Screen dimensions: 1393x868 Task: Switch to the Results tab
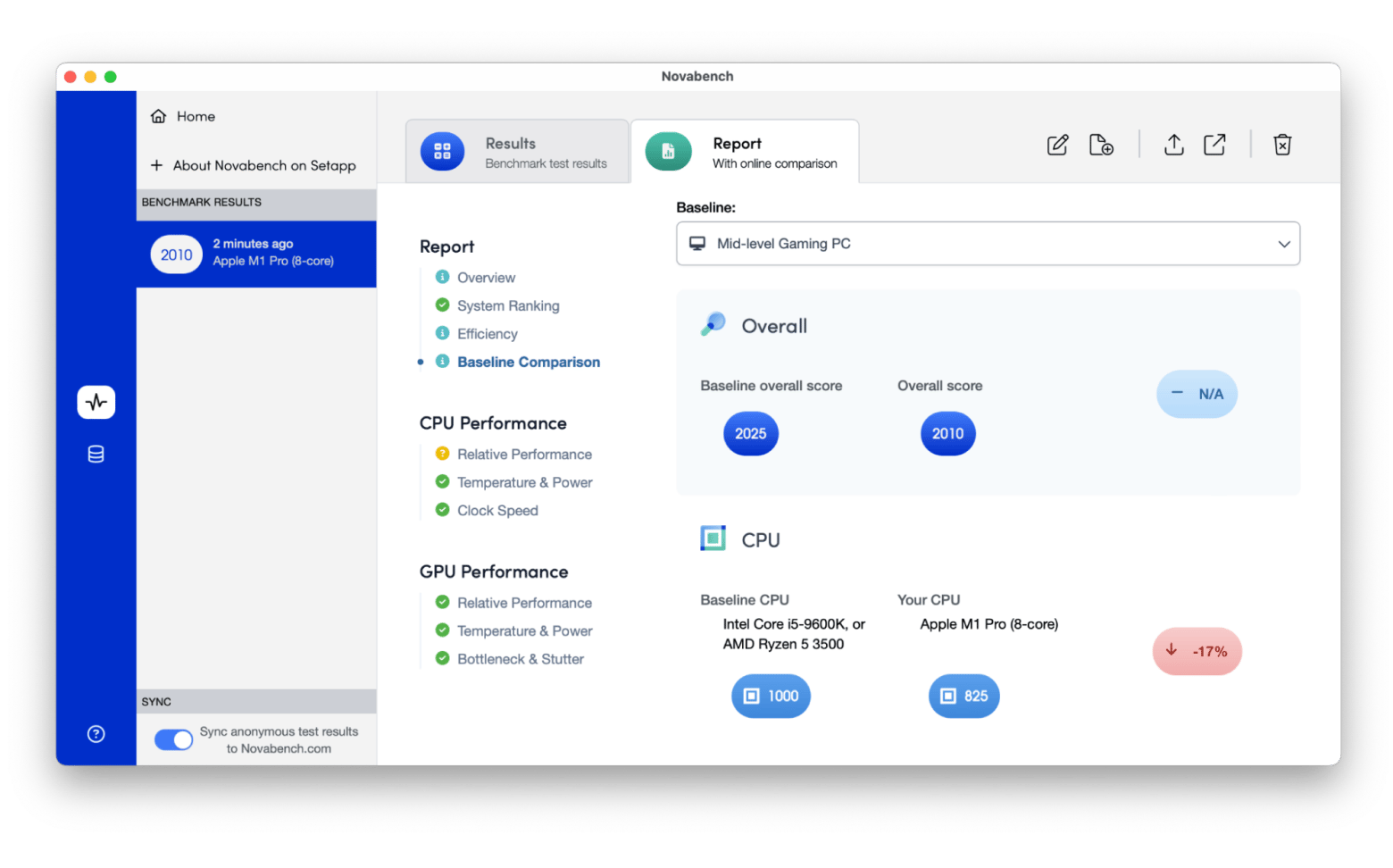517,152
